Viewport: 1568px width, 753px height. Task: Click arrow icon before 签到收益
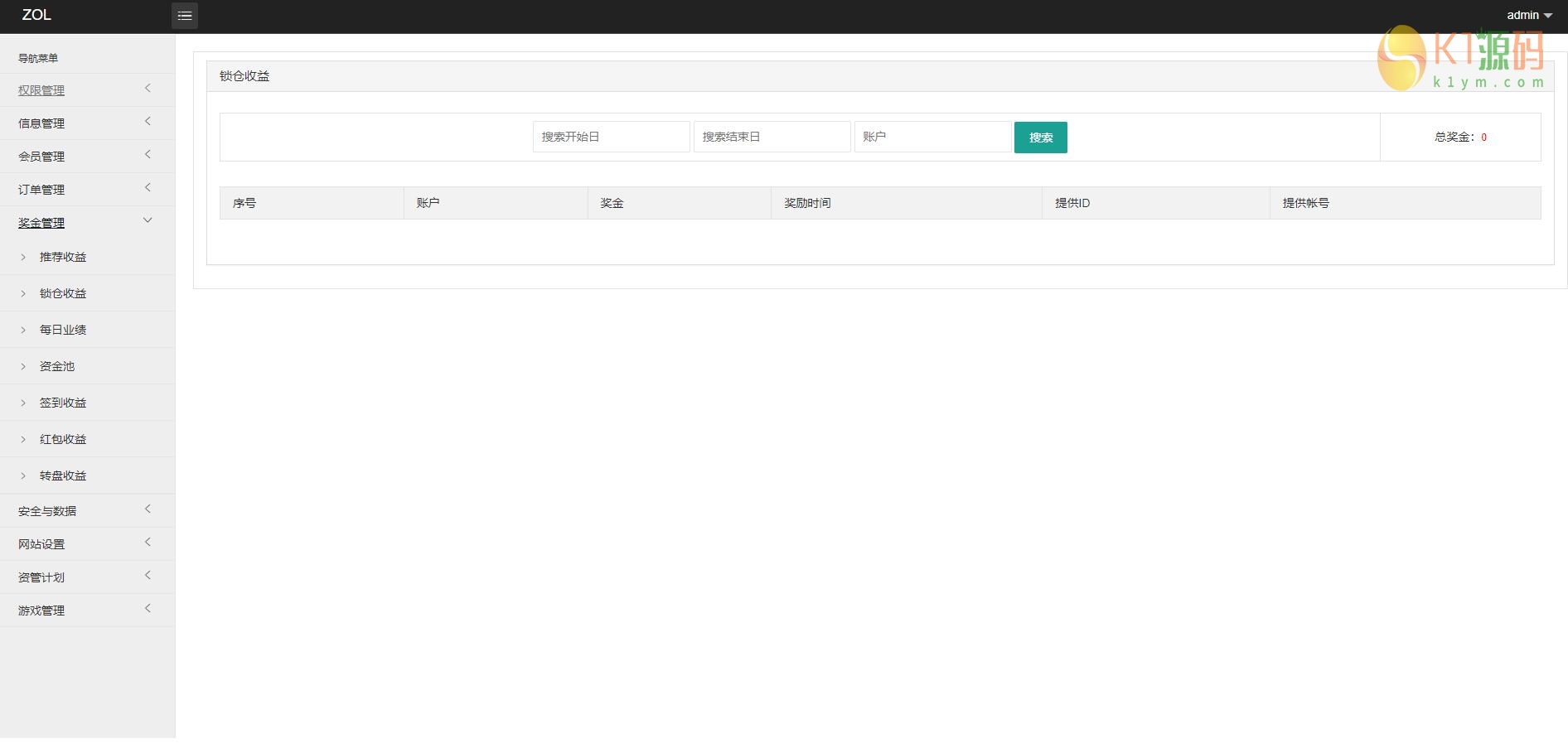[x=23, y=403]
